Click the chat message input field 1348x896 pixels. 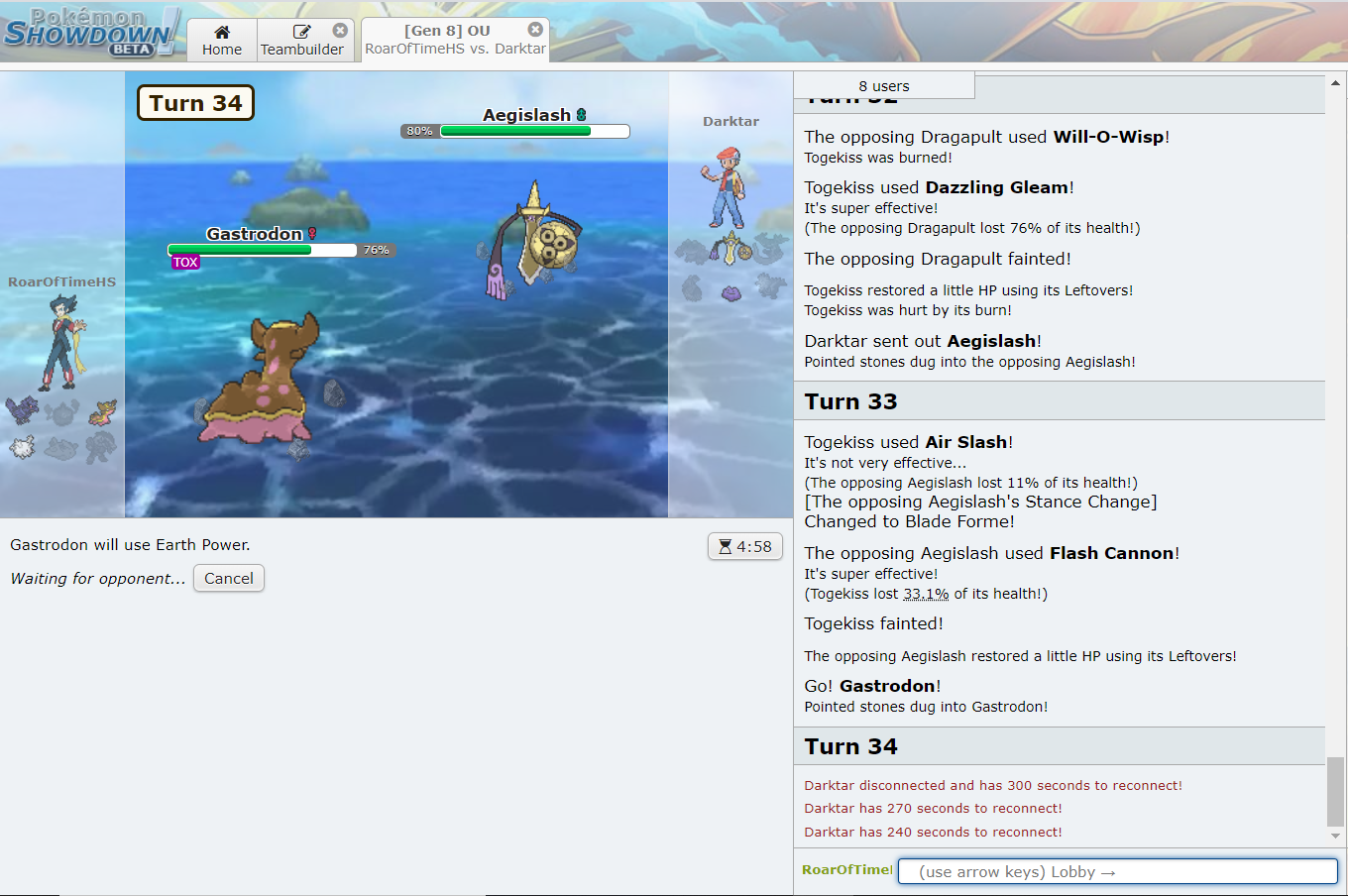pyautogui.click(x=1117, y=872)
